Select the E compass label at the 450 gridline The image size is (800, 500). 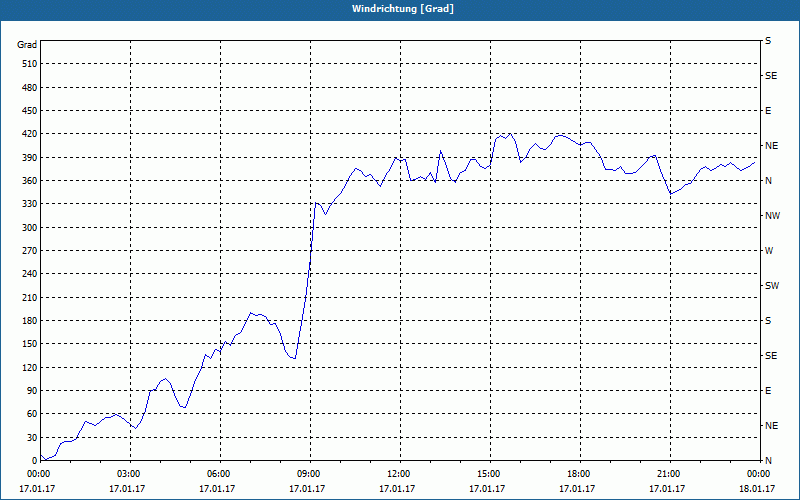click(768, 111)
